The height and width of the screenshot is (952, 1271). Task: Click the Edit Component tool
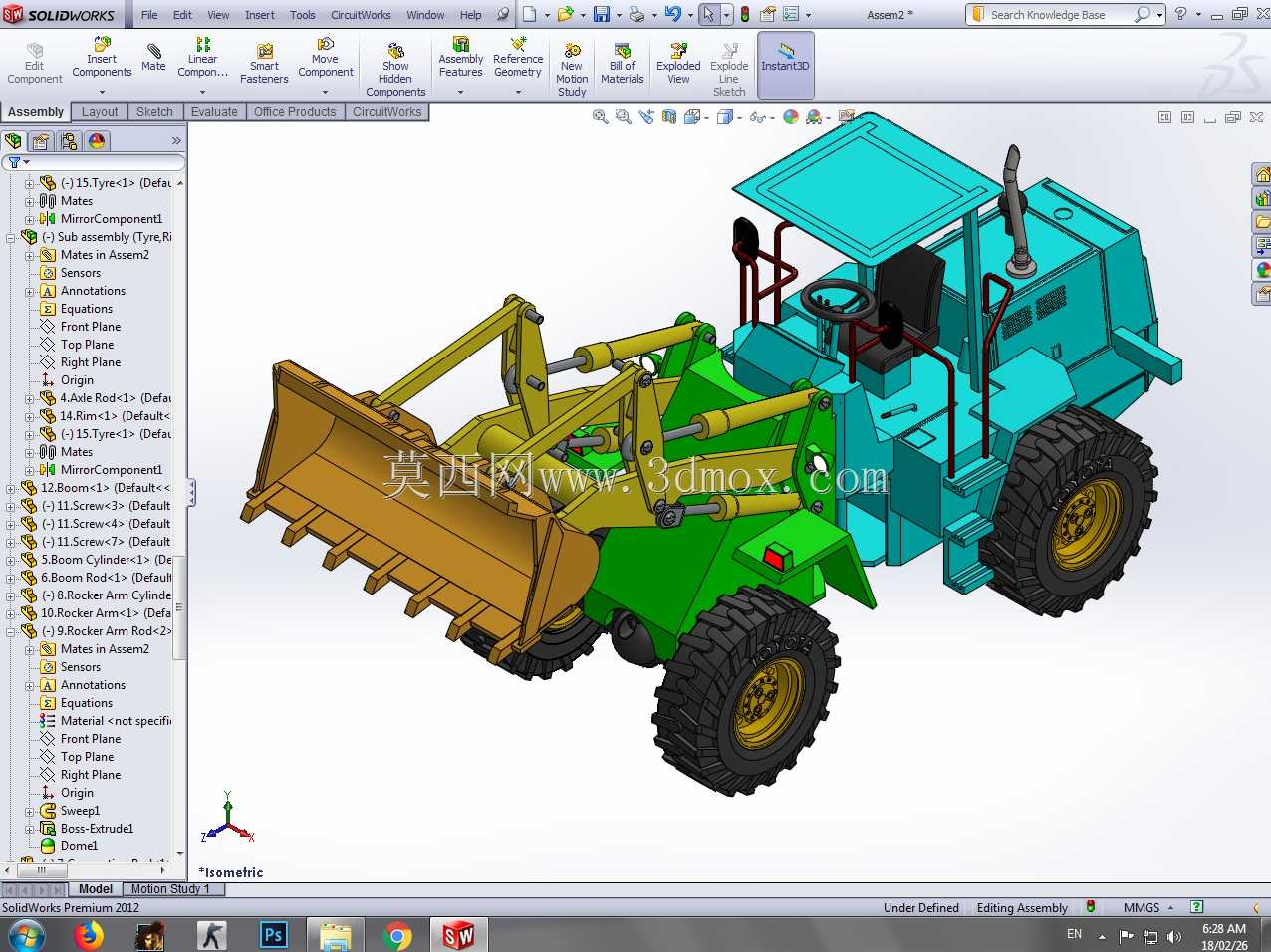click(x=35, y=64)
